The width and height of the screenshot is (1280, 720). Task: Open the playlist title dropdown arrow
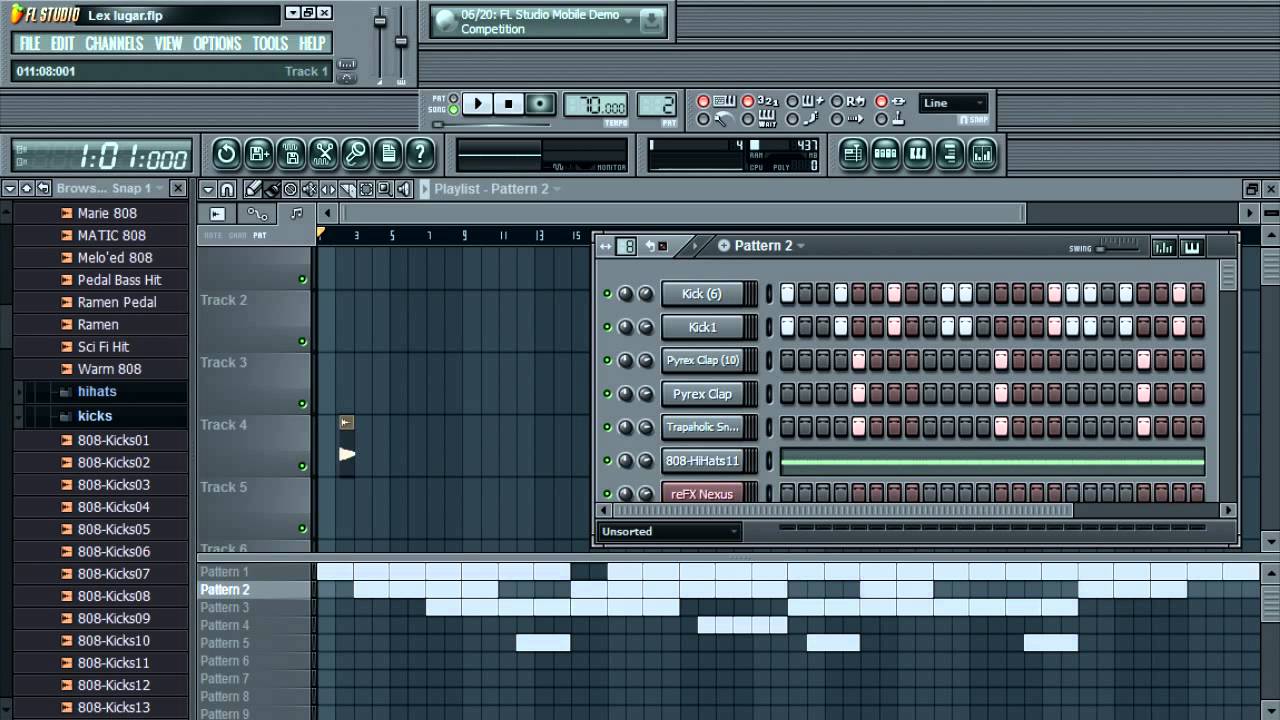click(x=557, y=189)
